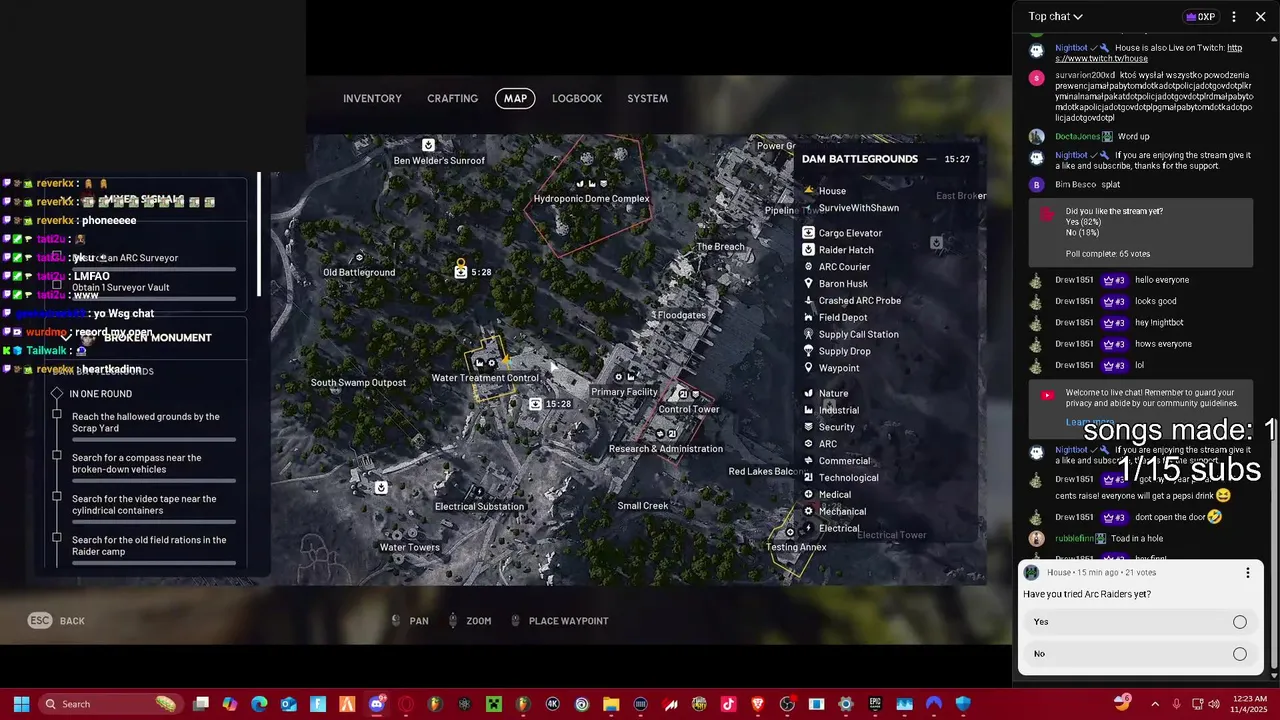Click the Zoom control hint

point(469,621)
